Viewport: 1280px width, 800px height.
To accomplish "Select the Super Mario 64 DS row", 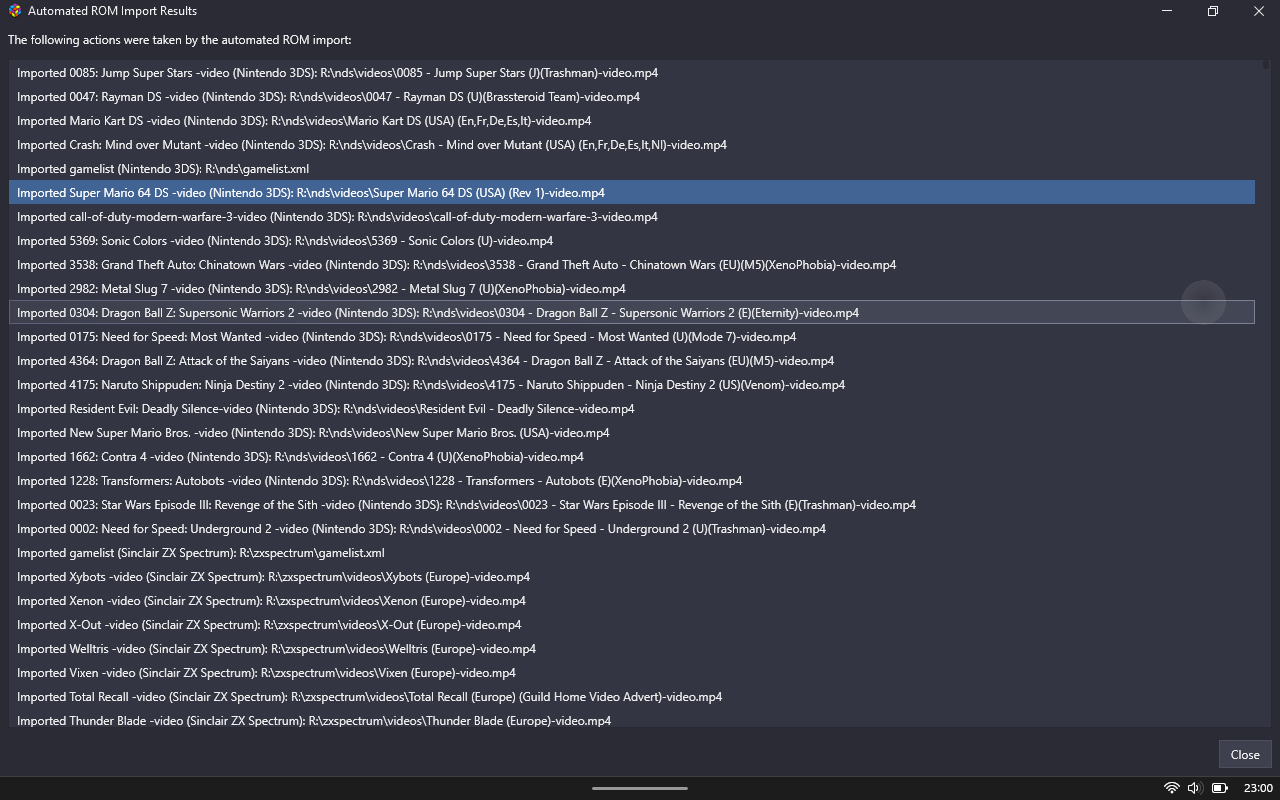I will click(632, 193).
